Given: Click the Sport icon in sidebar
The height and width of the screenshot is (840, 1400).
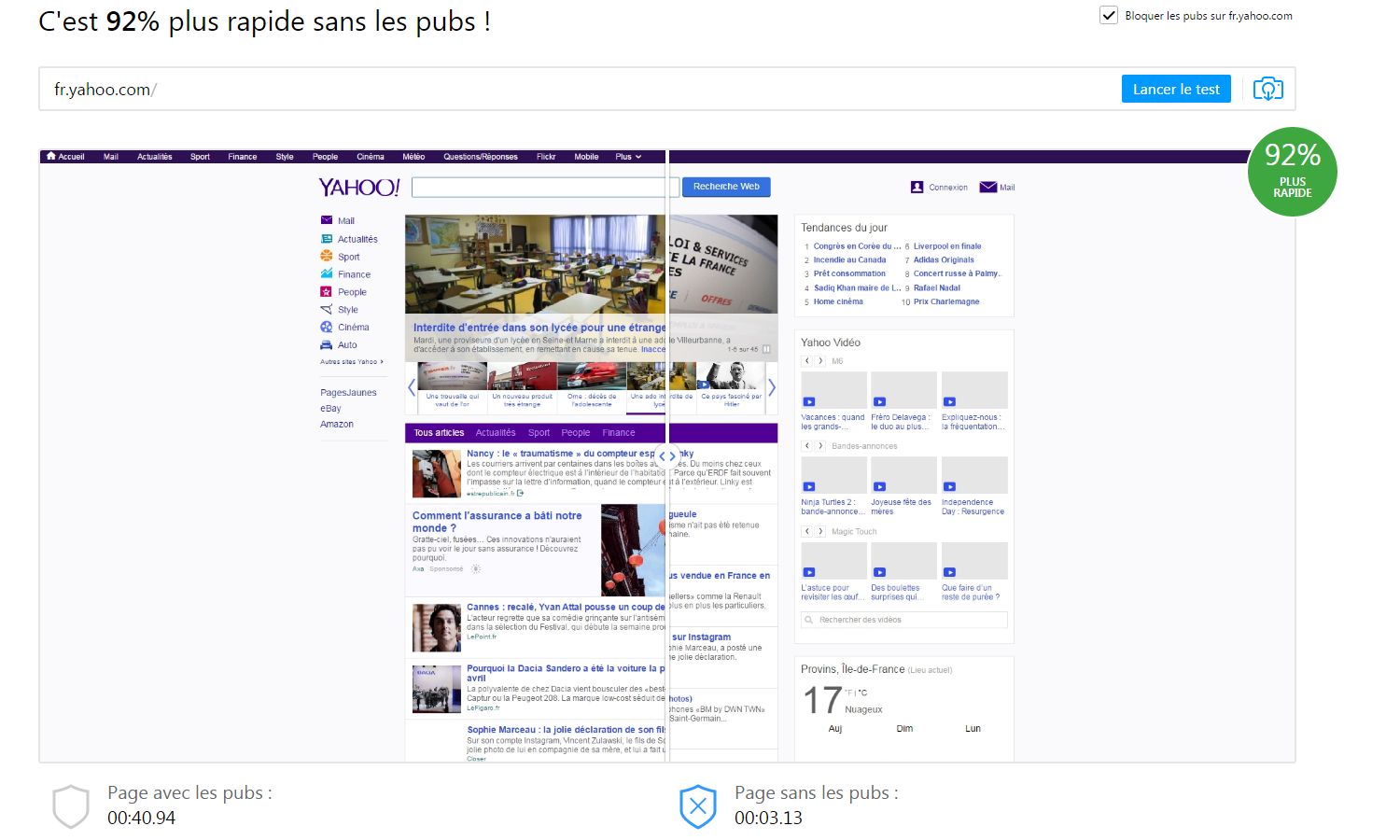Looking at the screenshot, I should [x=327, y=256].
